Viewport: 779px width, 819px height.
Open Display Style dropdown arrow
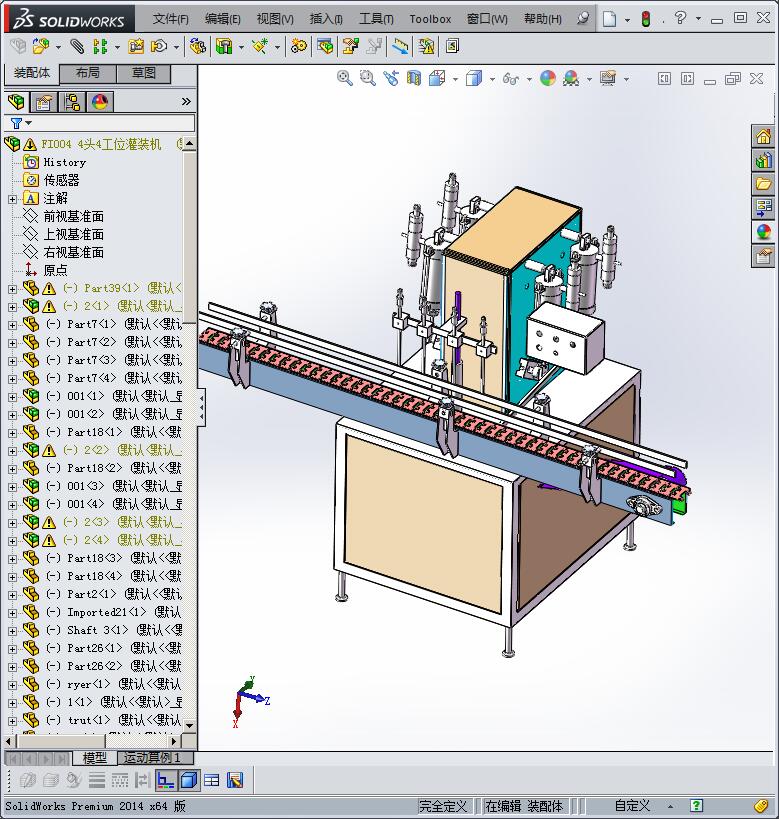coord(492,79)
